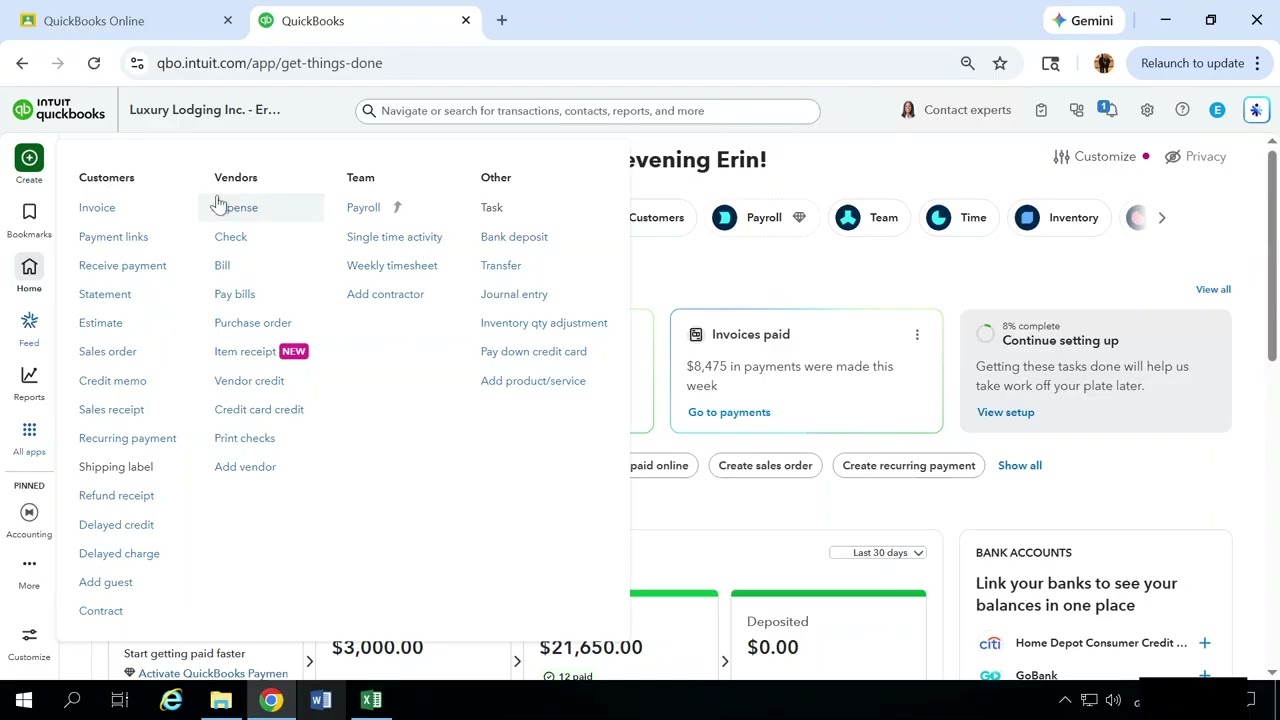Click Chrome bookmark star icon

tap(1000, 63)
